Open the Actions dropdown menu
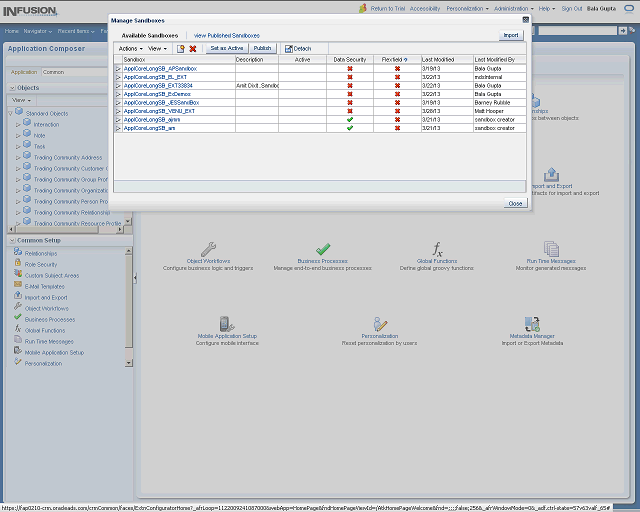The height and width of the screenshot is (512, 640). pos(131,48)
